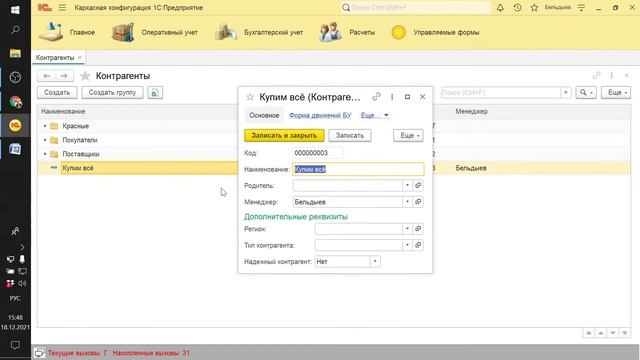Expand the Красные folder
This screenshot has width=640, height=360.
45,126
